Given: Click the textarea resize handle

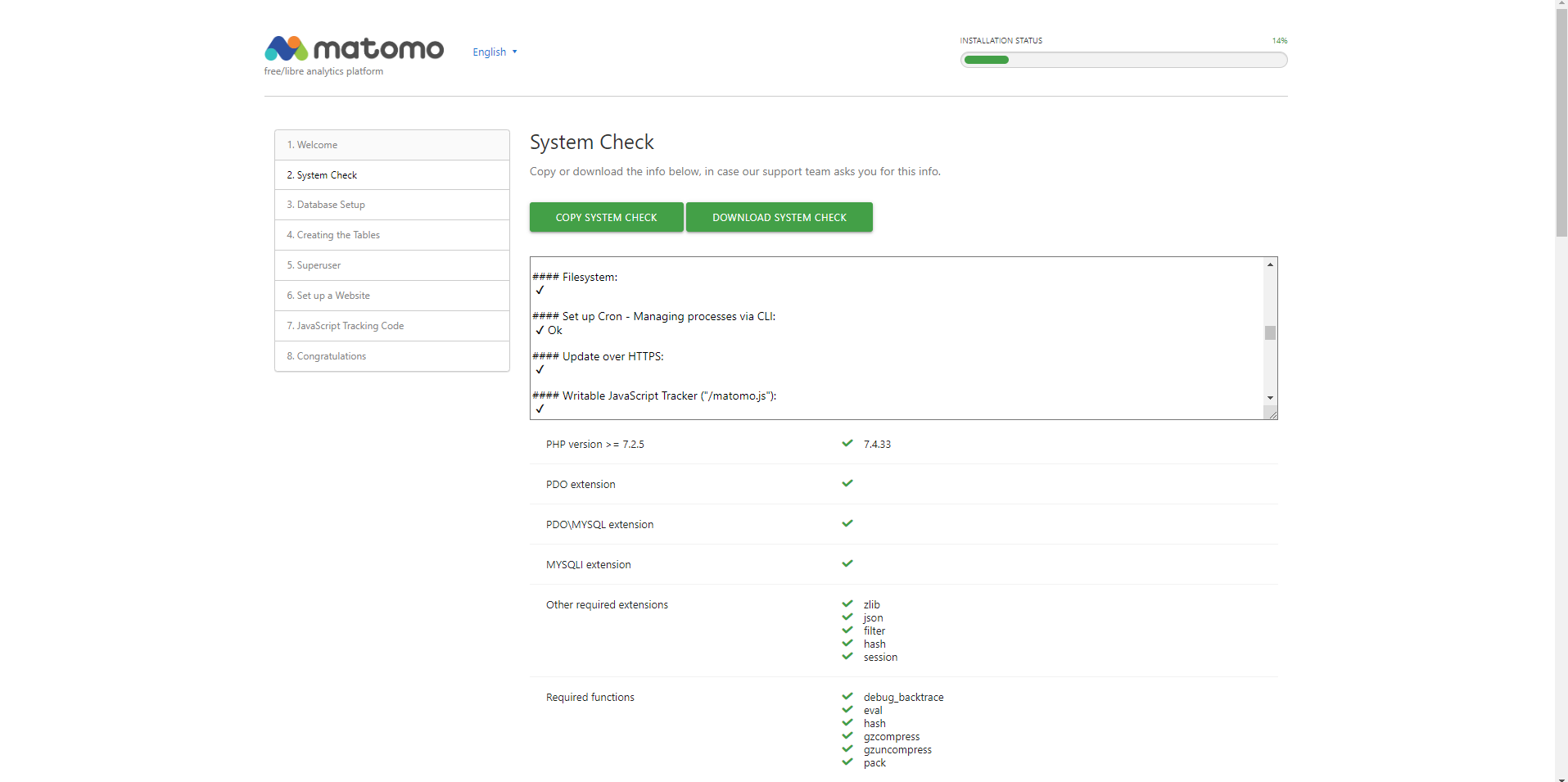Looking at the screenshot, I should tap(1271, 413).
